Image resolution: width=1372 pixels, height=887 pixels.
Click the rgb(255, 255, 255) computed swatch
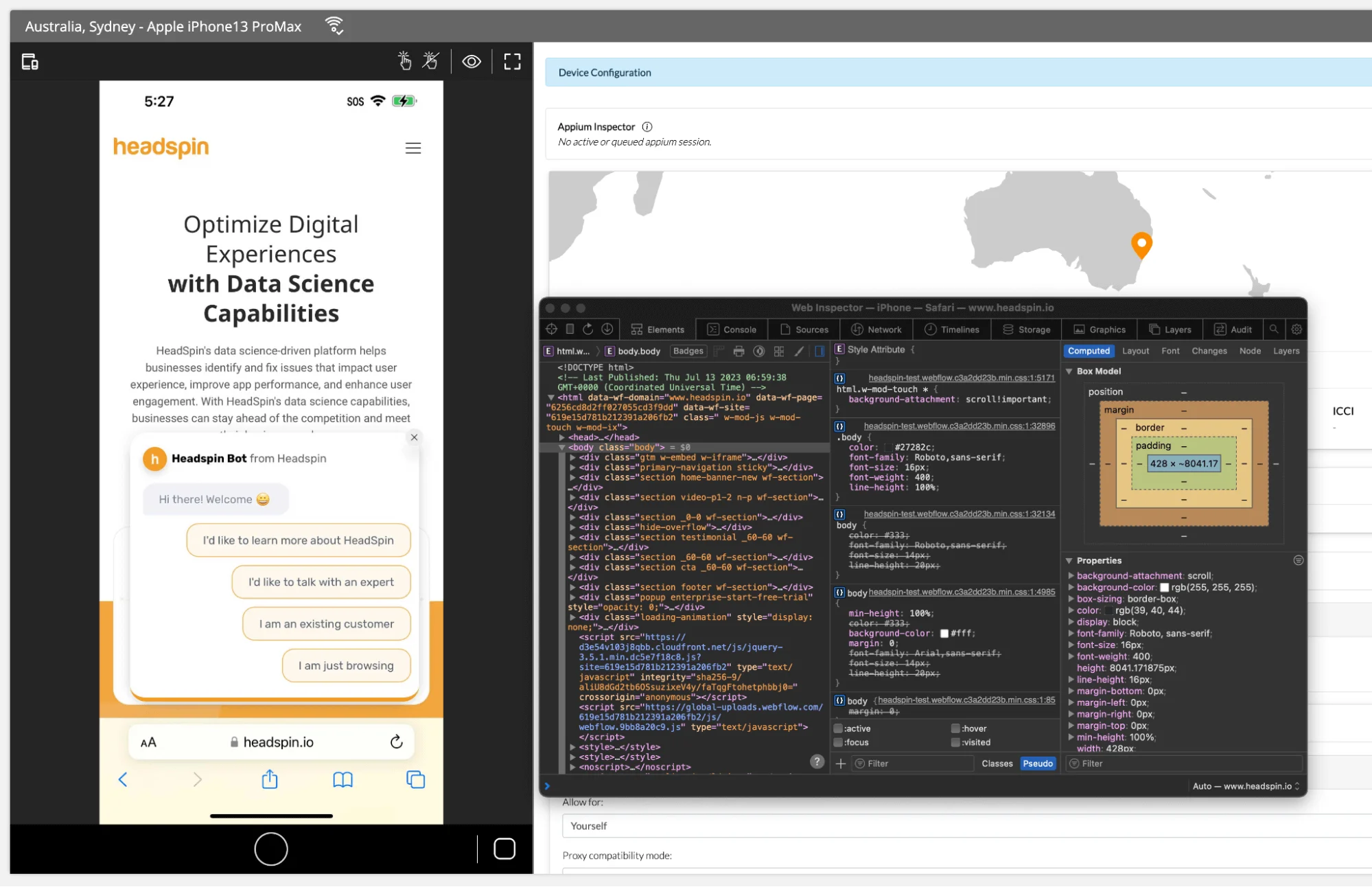tap(1164, 588)
